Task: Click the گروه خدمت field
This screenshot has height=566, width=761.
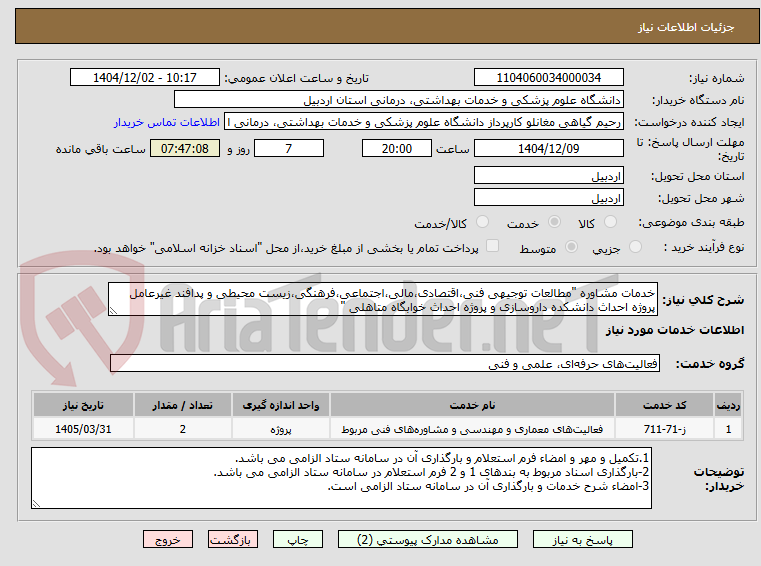Action: [x=385, y=364]
